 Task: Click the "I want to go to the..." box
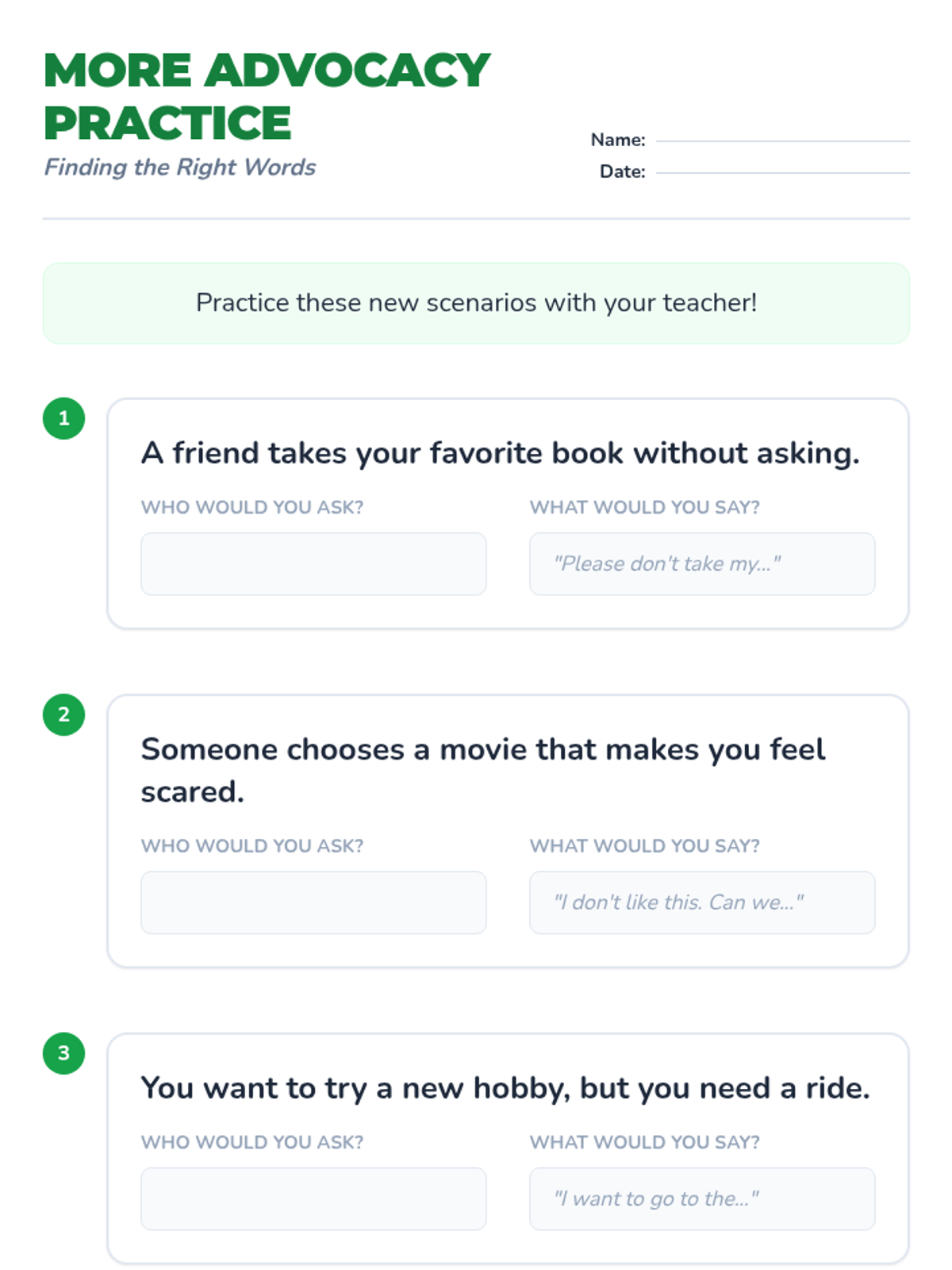pos(702,1199)
